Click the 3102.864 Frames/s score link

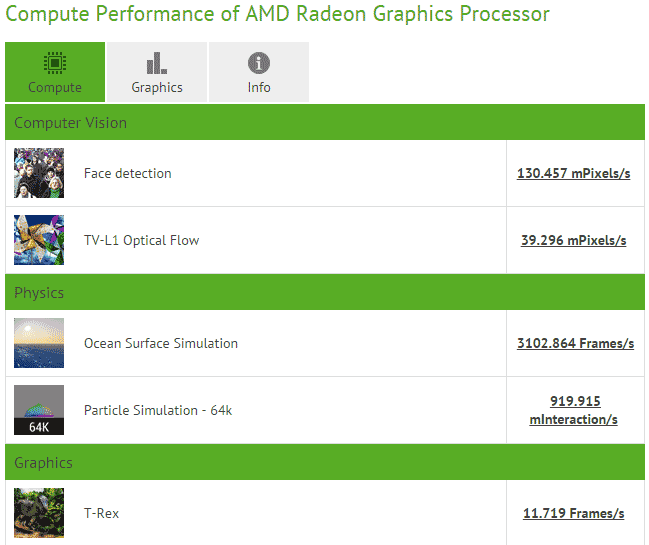coord(575,343)
